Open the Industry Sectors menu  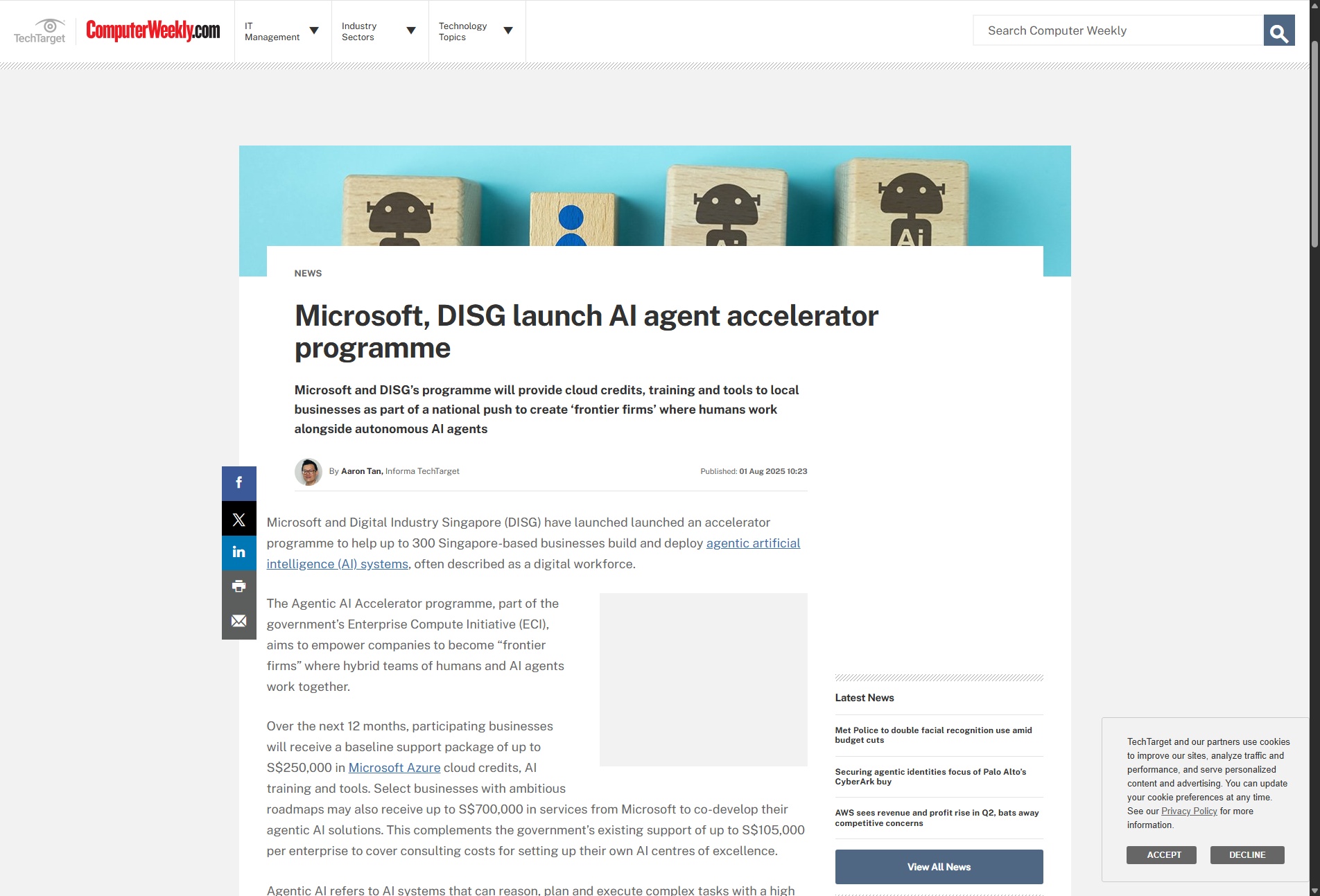tap(380, 31)
